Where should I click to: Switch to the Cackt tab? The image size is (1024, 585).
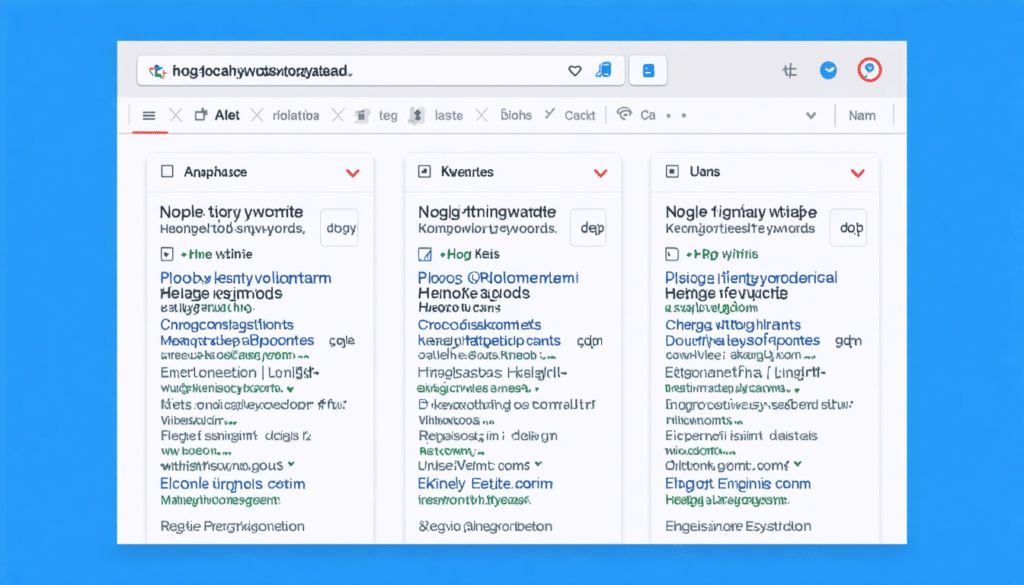point(580,116)
